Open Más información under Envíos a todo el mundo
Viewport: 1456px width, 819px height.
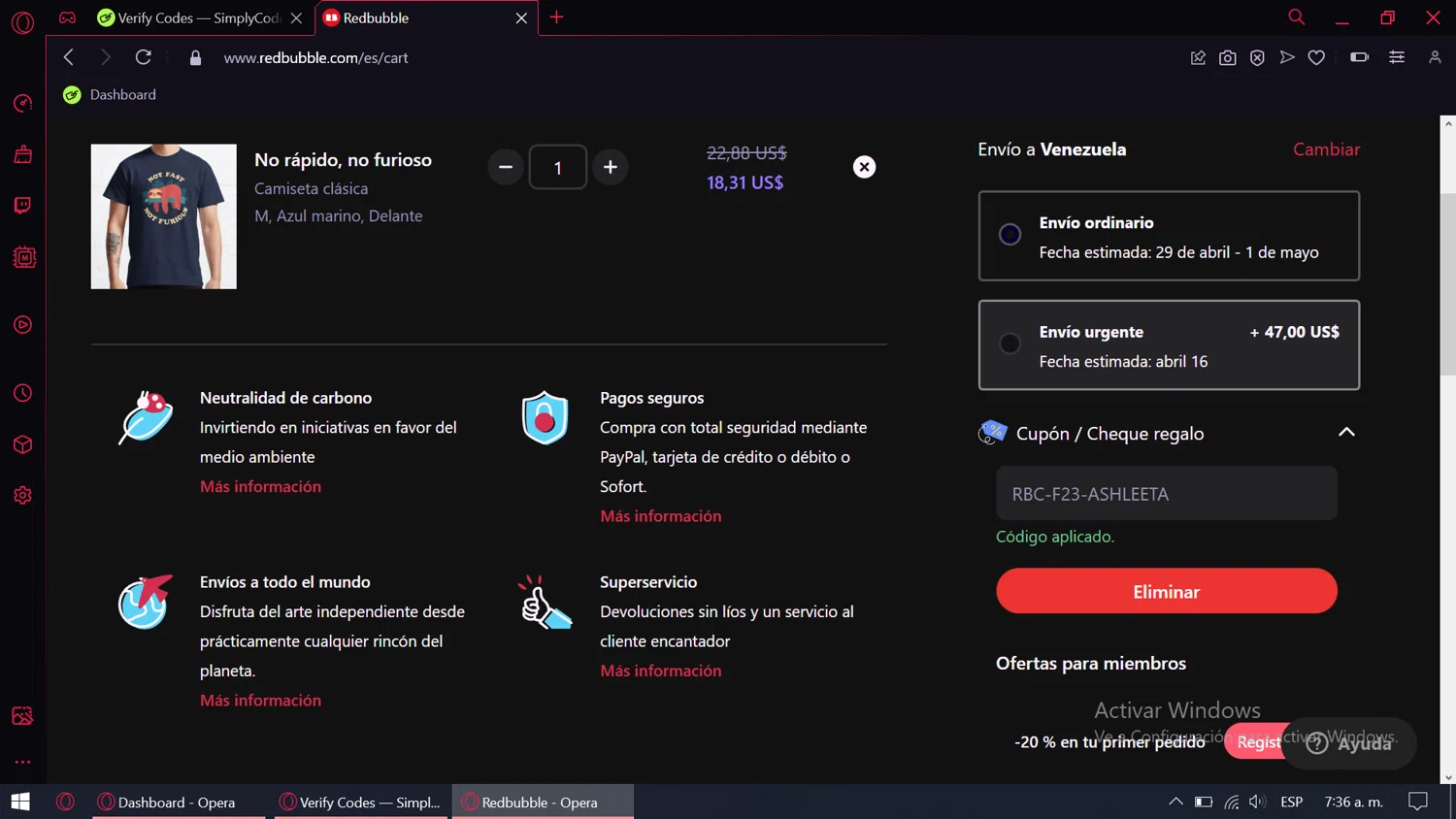point(260,701)
